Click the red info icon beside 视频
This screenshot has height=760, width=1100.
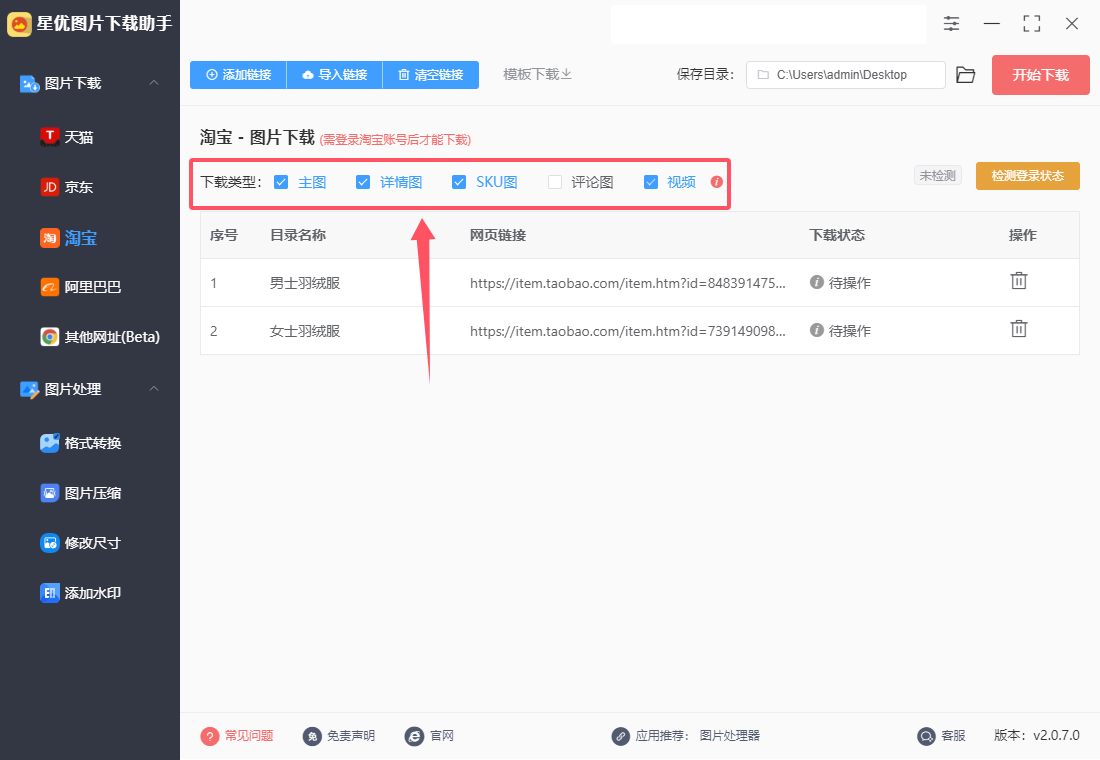coord(716,182)
